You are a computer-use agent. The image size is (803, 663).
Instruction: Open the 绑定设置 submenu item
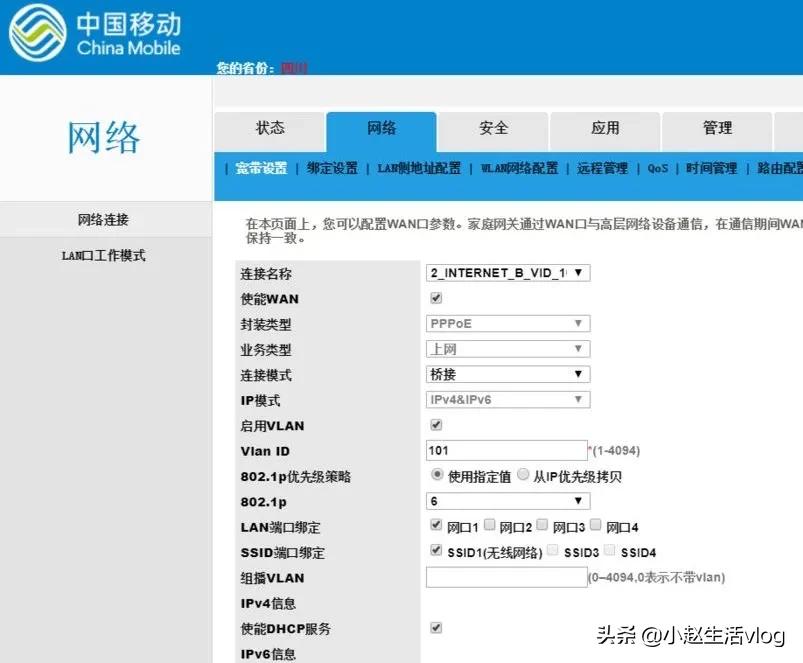click(331, 168)
